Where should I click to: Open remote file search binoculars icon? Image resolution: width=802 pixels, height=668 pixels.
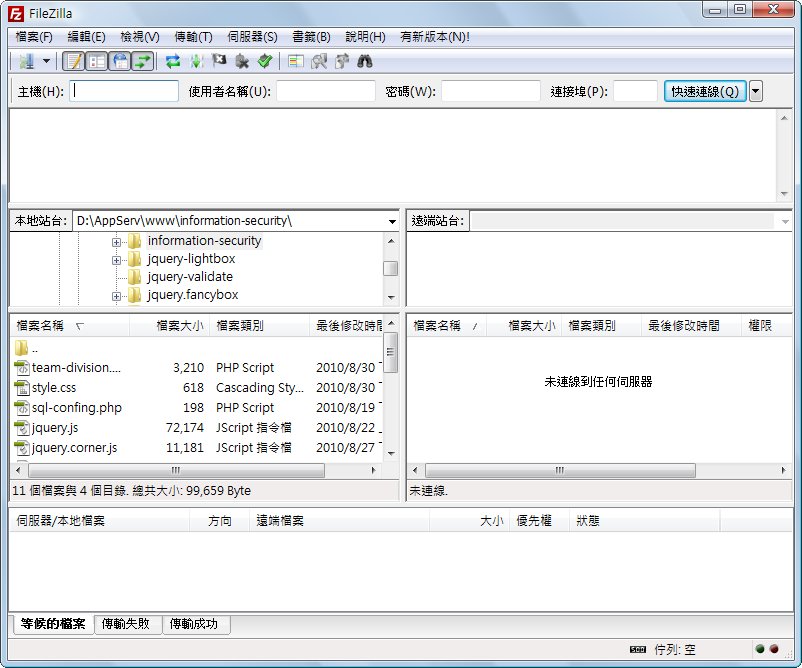click(x=365, y=61)
